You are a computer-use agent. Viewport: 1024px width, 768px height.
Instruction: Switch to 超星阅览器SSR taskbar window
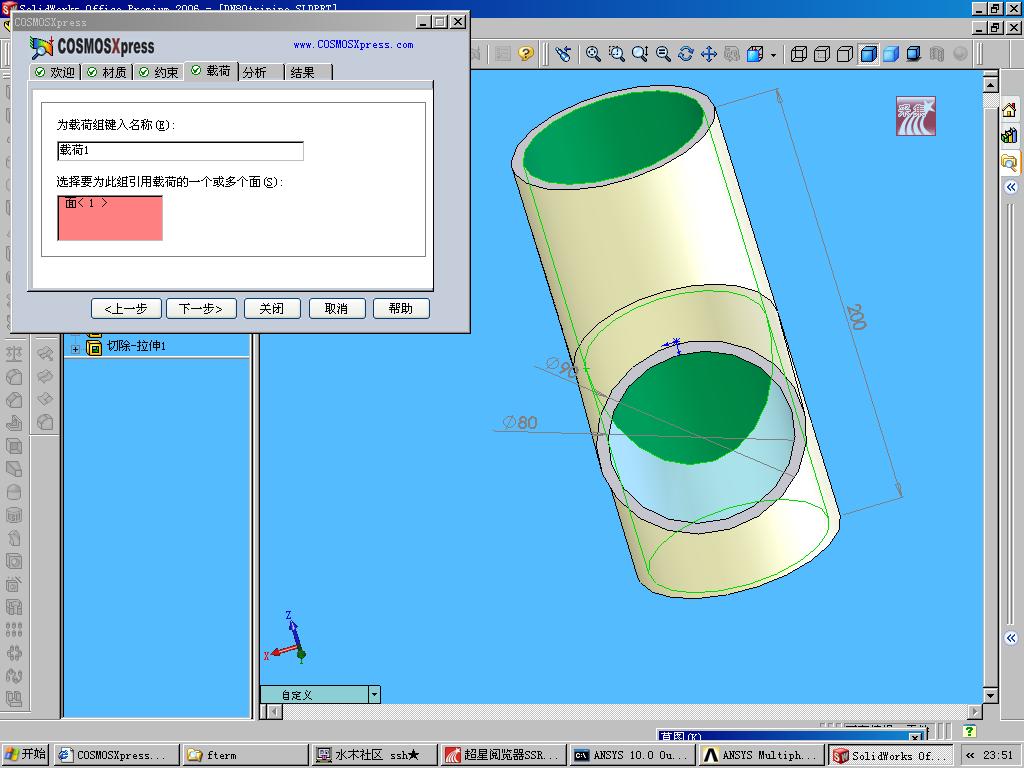coord(504,755)
